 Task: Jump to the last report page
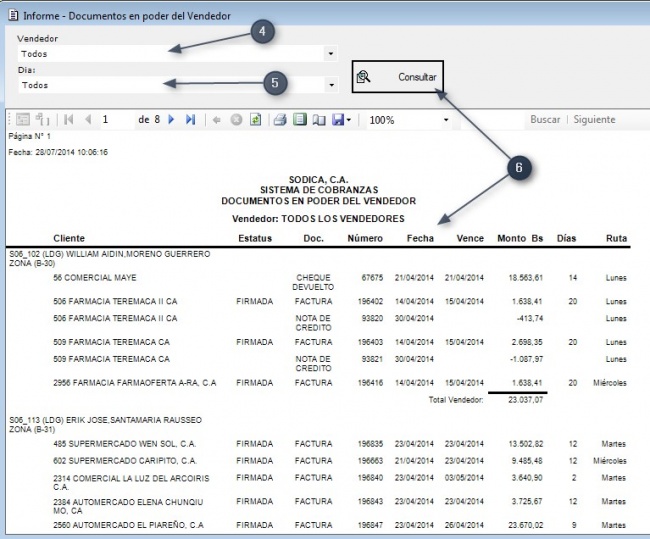190,120
